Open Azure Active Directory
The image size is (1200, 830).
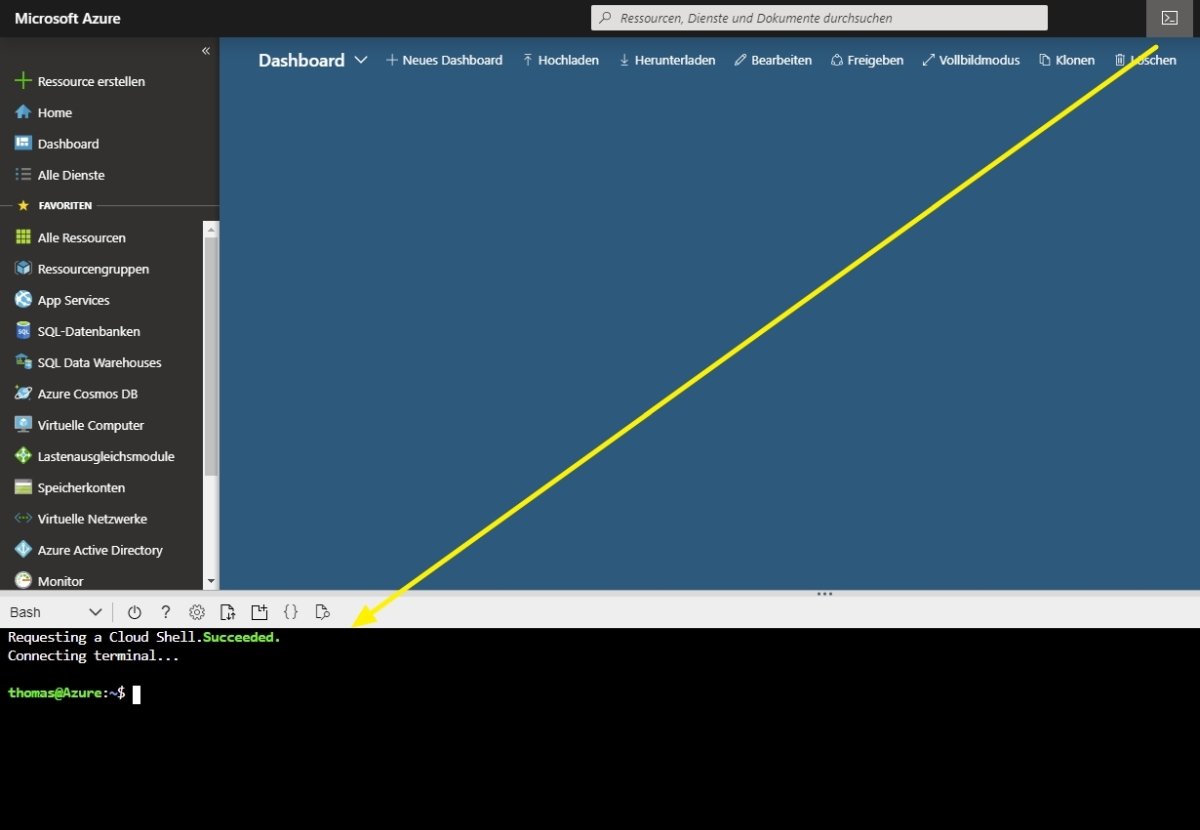tap(100, 549)
